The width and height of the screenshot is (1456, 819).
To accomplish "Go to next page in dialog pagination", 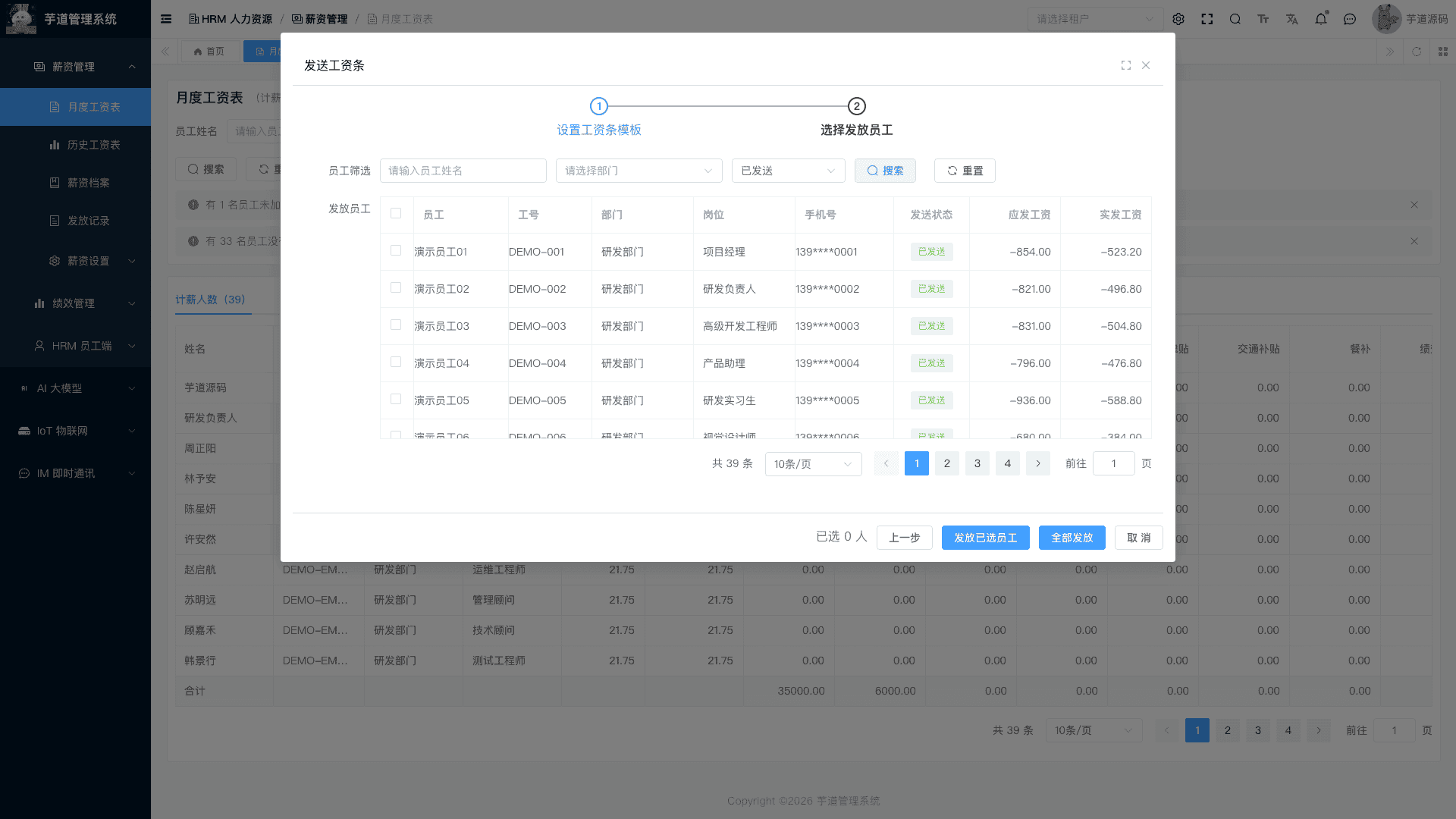I will coord(1038,463).
